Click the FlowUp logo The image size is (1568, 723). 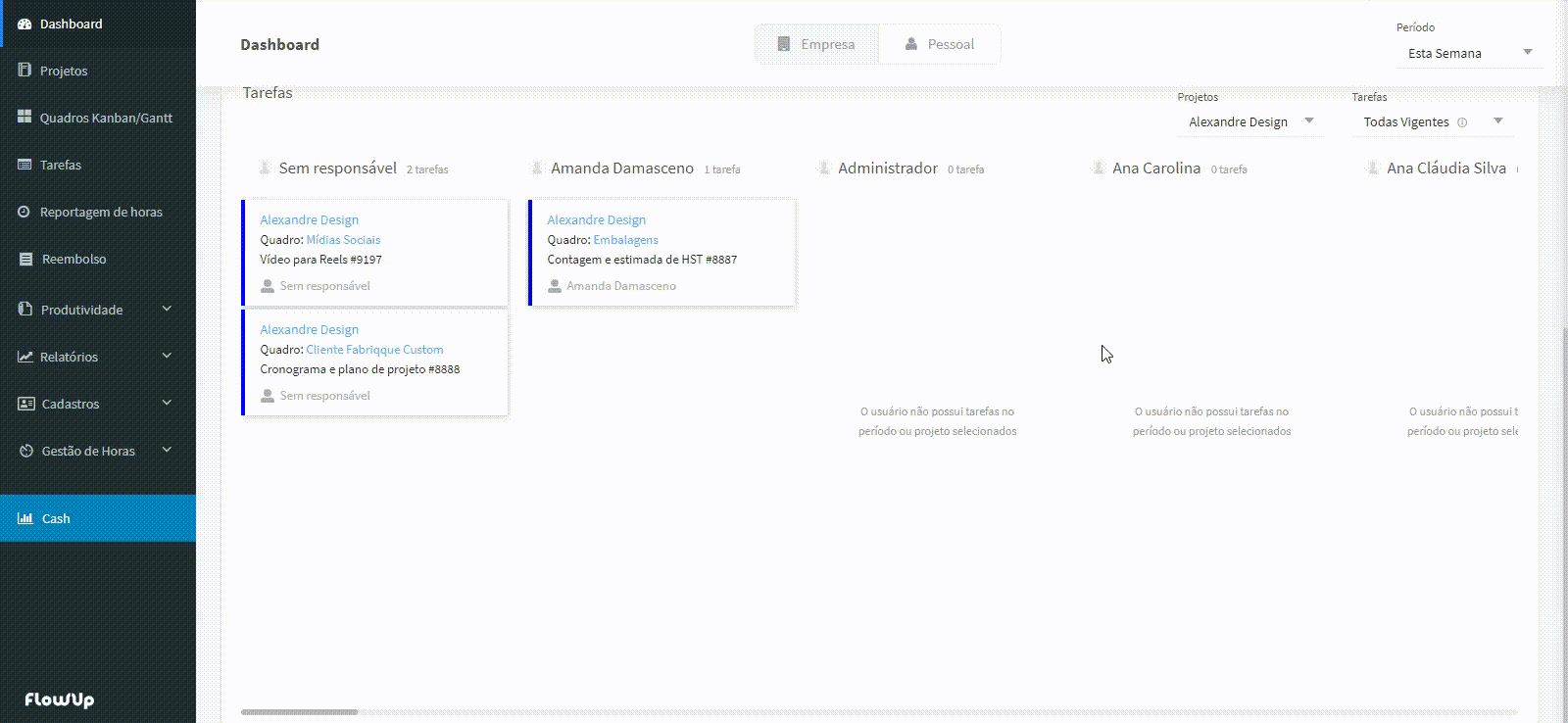point(59,699)
